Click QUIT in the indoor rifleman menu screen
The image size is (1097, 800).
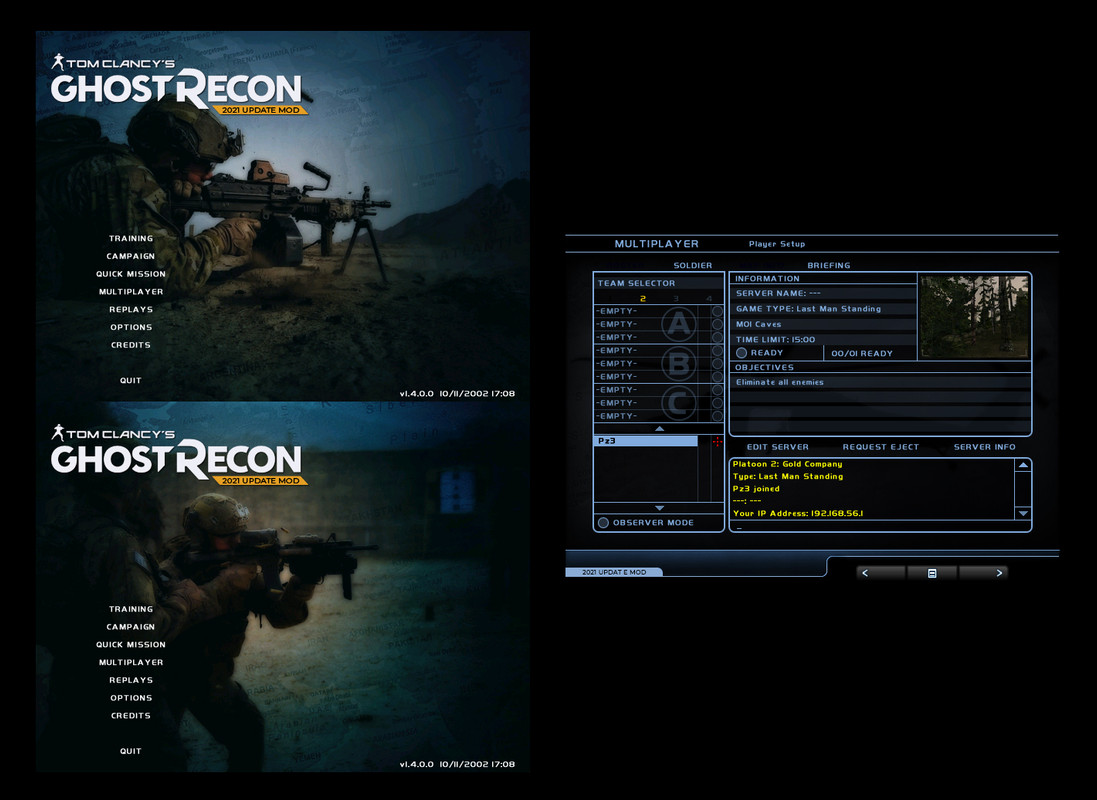[x=131, y=752]
